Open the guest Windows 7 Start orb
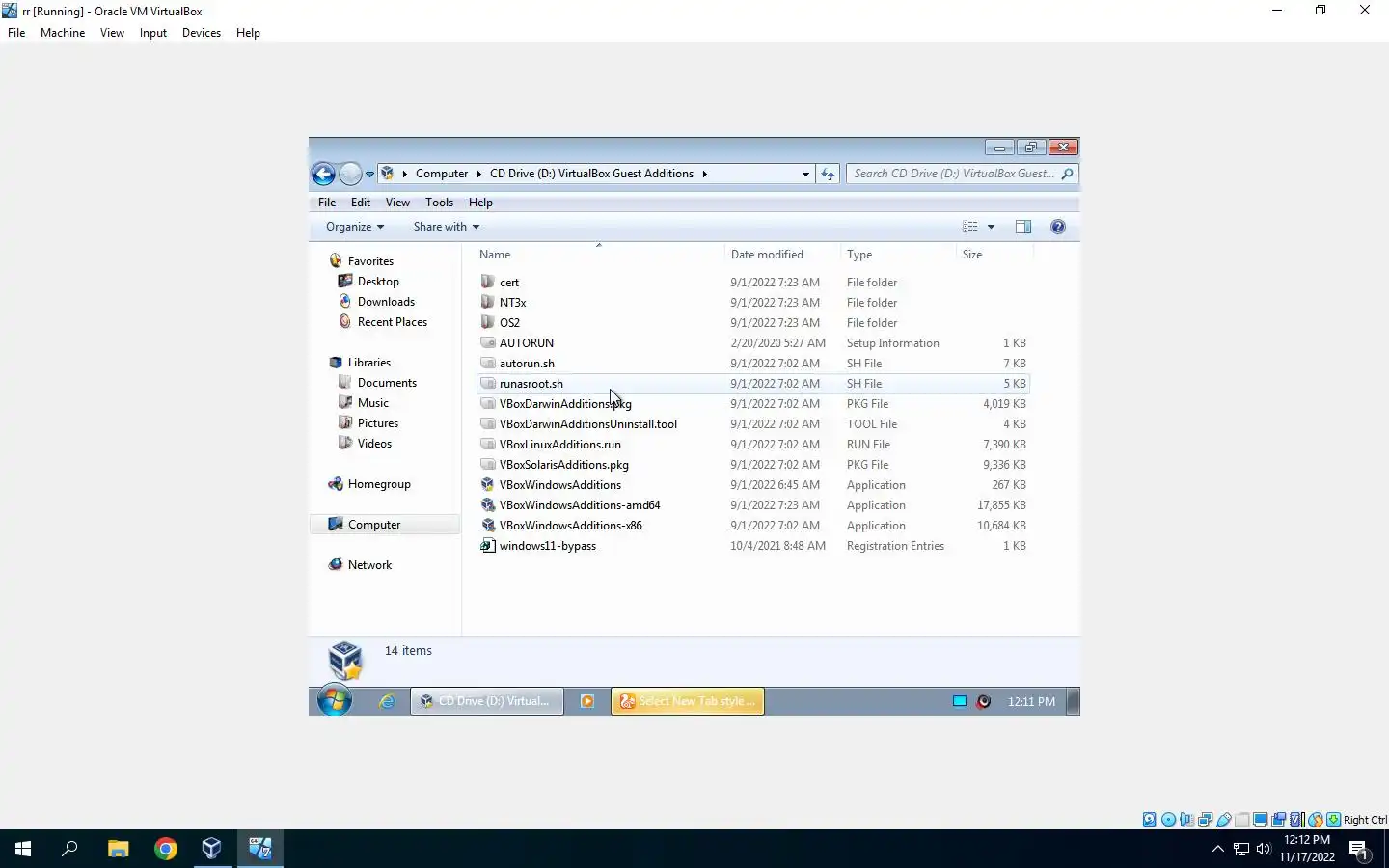 (335, 701)
